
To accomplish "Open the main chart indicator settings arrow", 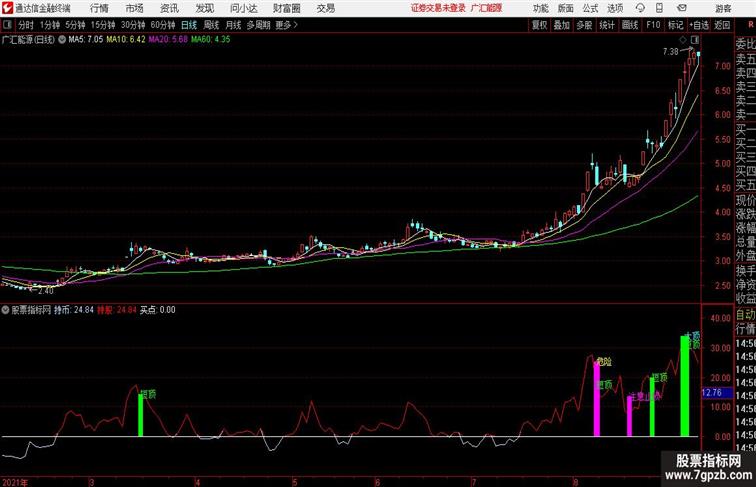I will [62, 40].
